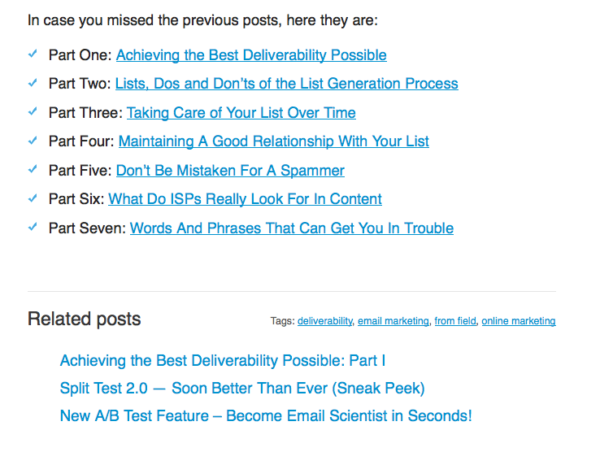This screenshot has width=600, height=452.
Task: Click checkmark icon beside Part Five
Action: tap(33, 169)
